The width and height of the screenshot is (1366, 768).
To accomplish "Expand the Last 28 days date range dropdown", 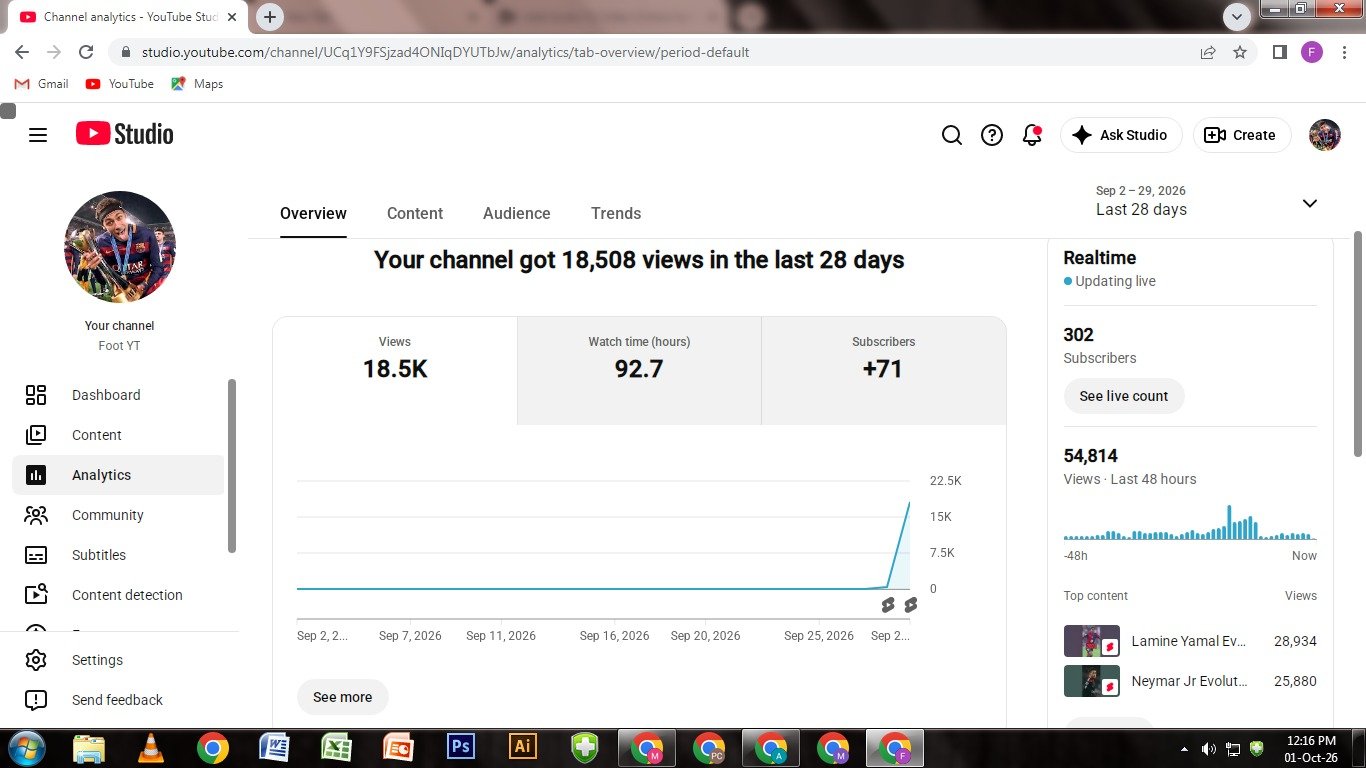I will 1208,201.
